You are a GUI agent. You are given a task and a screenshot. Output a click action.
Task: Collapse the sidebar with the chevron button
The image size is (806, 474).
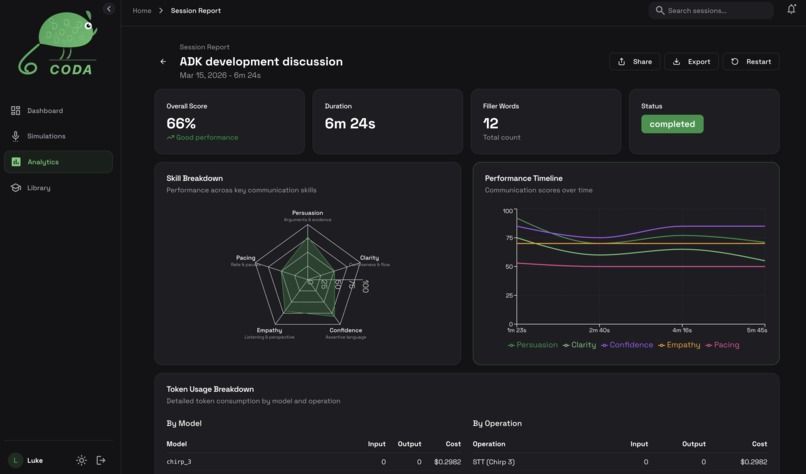click(108, 9)
